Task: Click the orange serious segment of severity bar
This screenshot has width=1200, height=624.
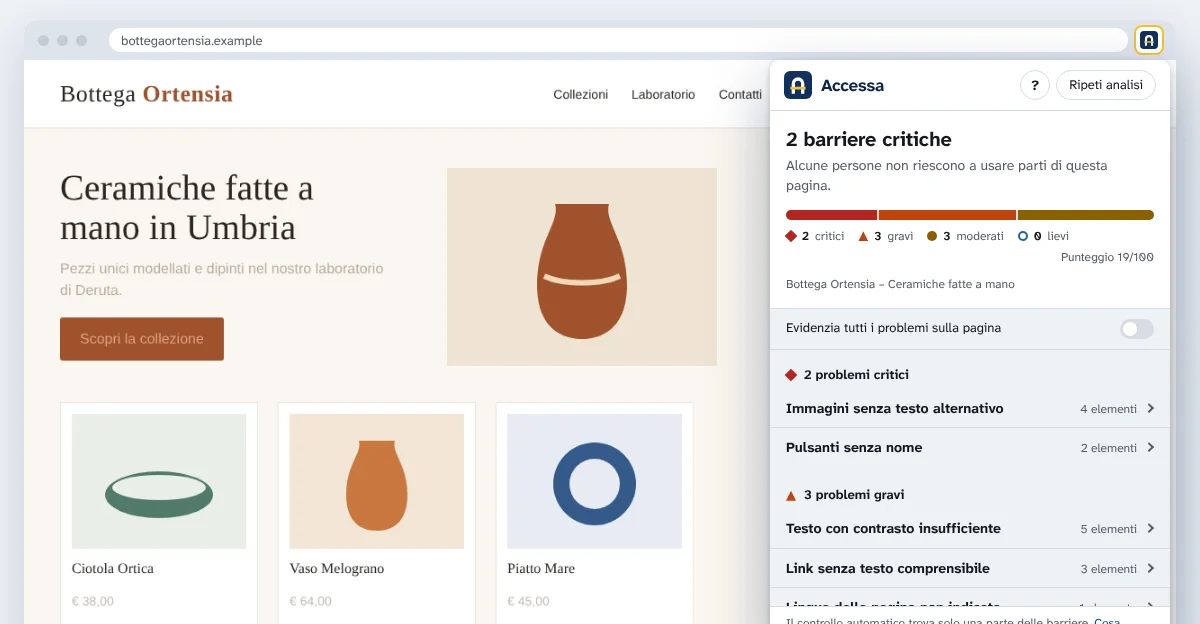Action: pos(947,215)
